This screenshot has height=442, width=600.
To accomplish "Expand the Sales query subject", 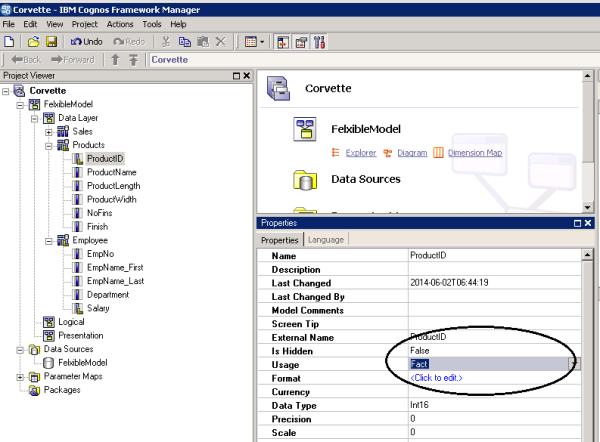I will click(49, 132).
